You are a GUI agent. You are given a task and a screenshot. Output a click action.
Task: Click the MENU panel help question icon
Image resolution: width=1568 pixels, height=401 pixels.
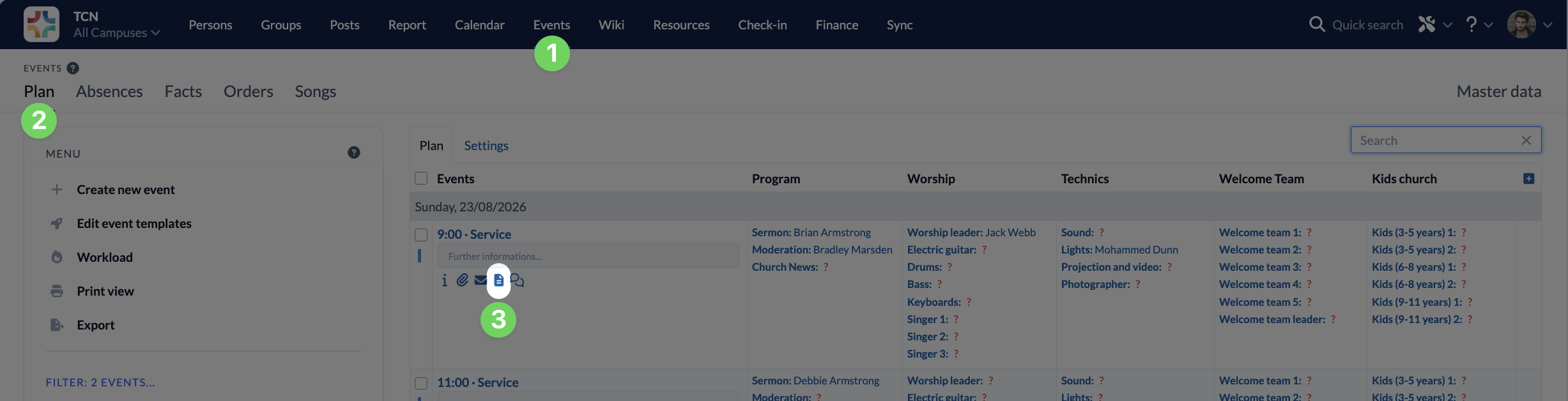pyautogui.click(x=354, y=153)
